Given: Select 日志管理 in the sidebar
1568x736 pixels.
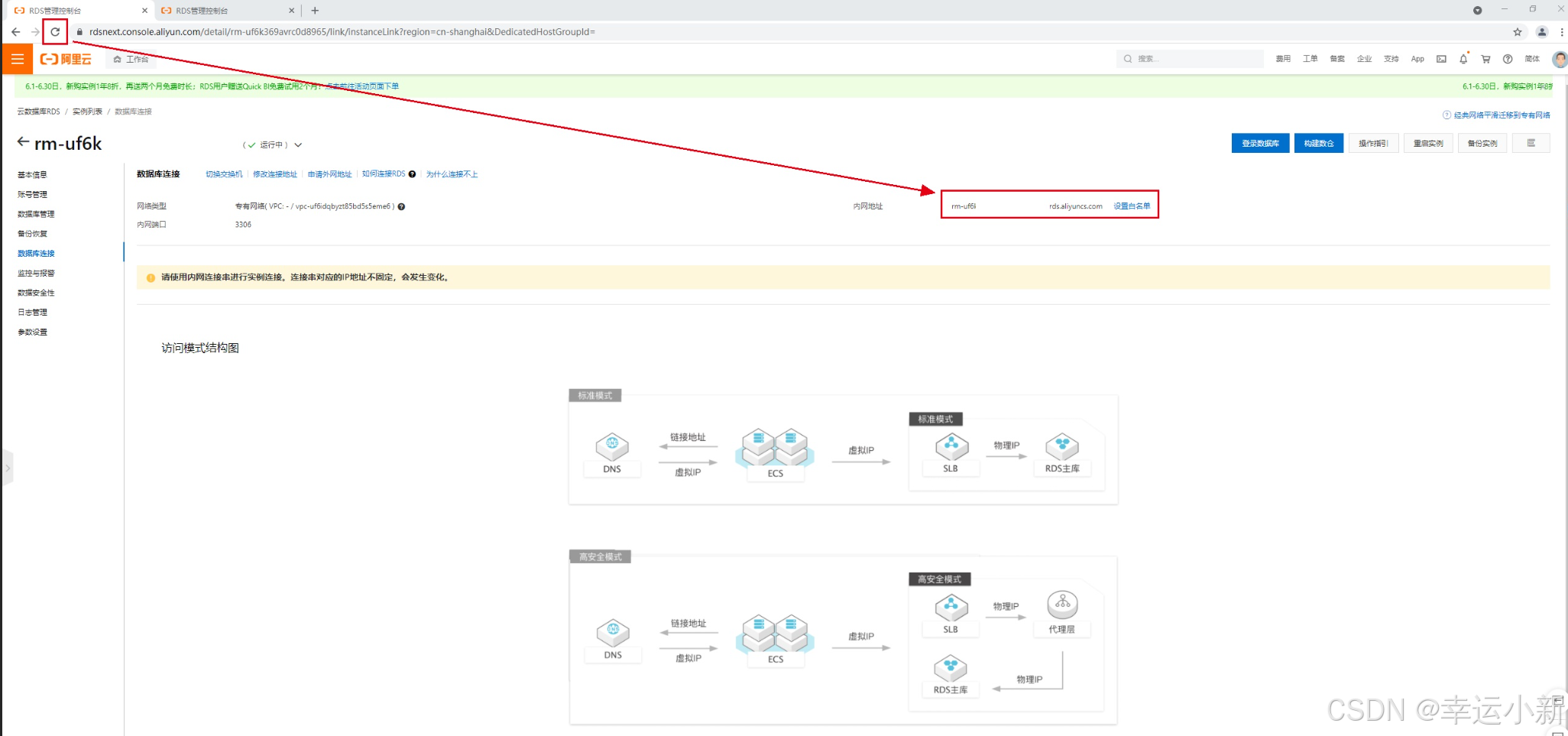Looking at the screenshot, I should point(32,312).
